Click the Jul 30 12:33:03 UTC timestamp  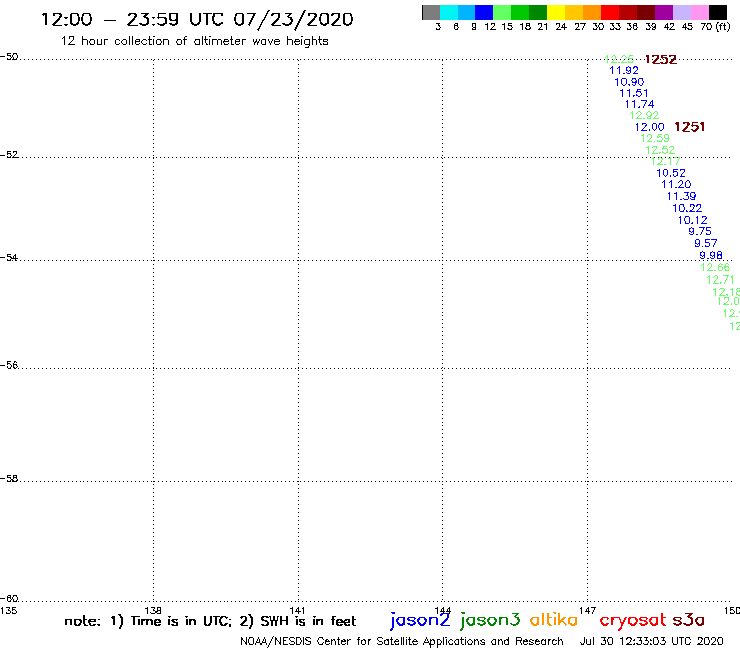tap(651, 642)
